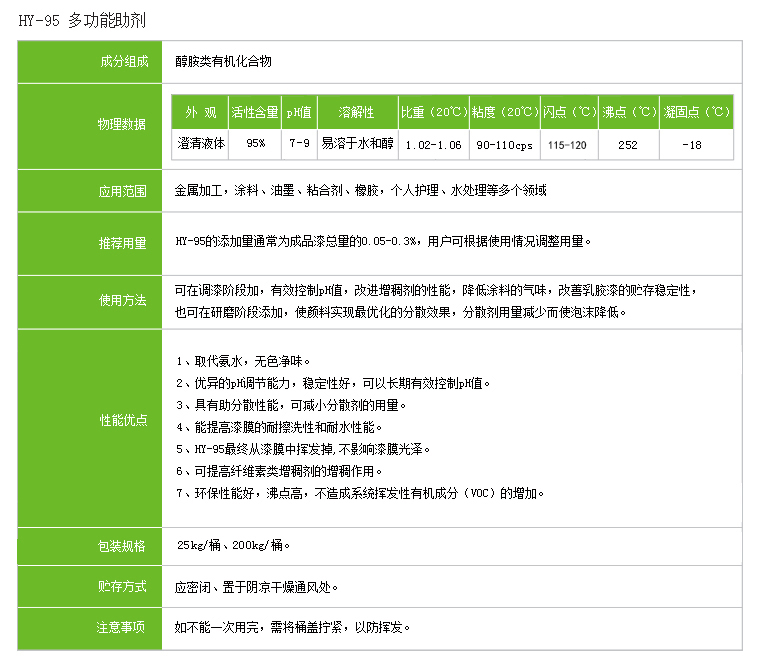Click the 溶解性 column header
Image resolution: width=760 pixels, height=669 pixels.
[x=356, y=112]
